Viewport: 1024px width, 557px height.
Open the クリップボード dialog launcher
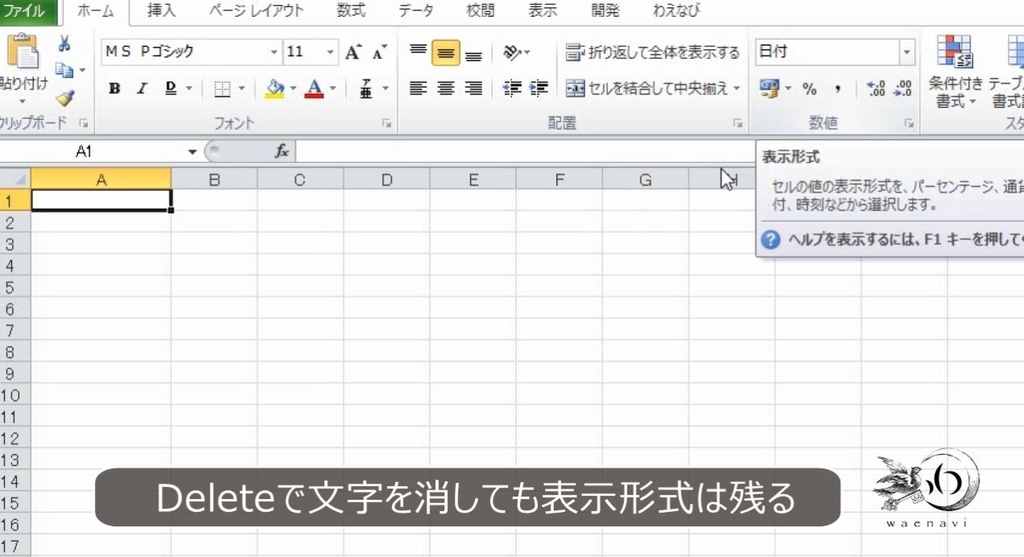click(x=84, y=123)
